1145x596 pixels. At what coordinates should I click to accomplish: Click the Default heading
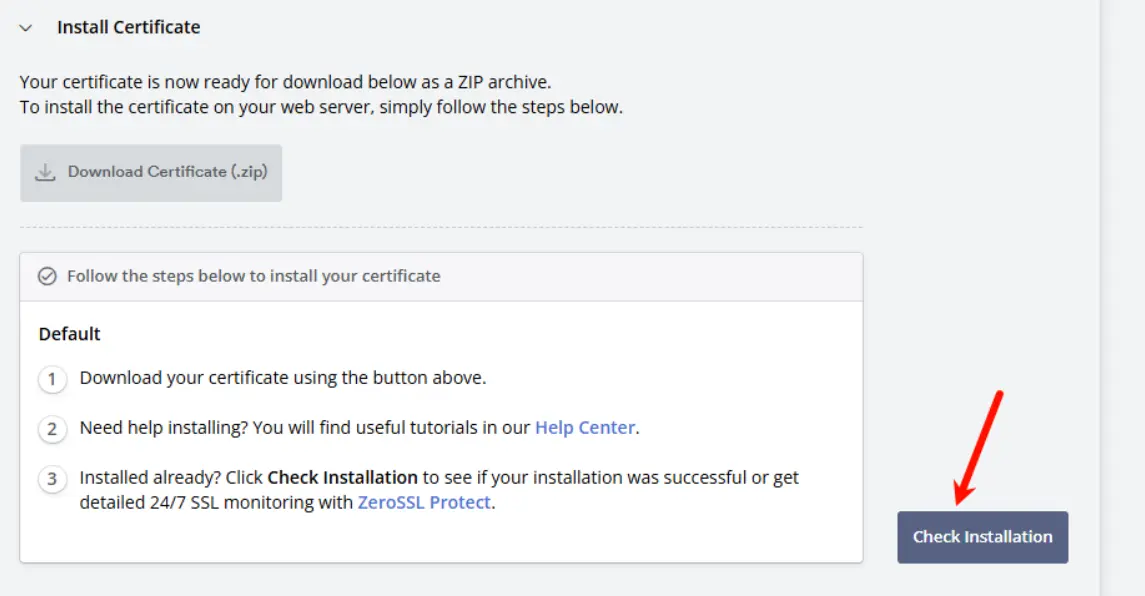pos(69,334)
